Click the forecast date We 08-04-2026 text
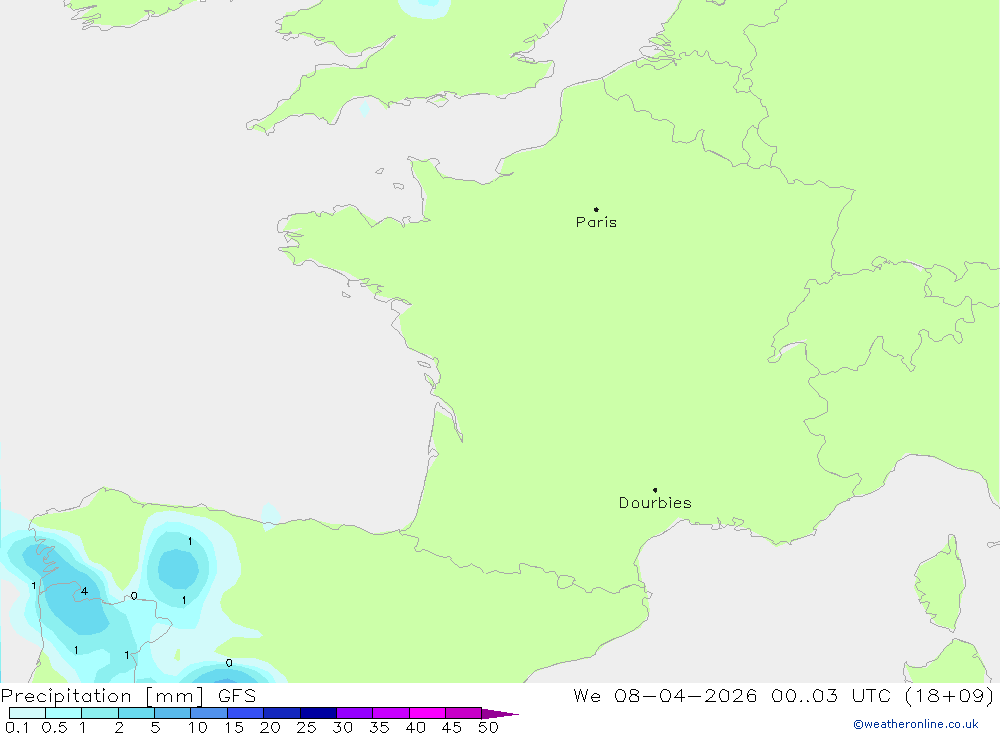 coord(665,696)
